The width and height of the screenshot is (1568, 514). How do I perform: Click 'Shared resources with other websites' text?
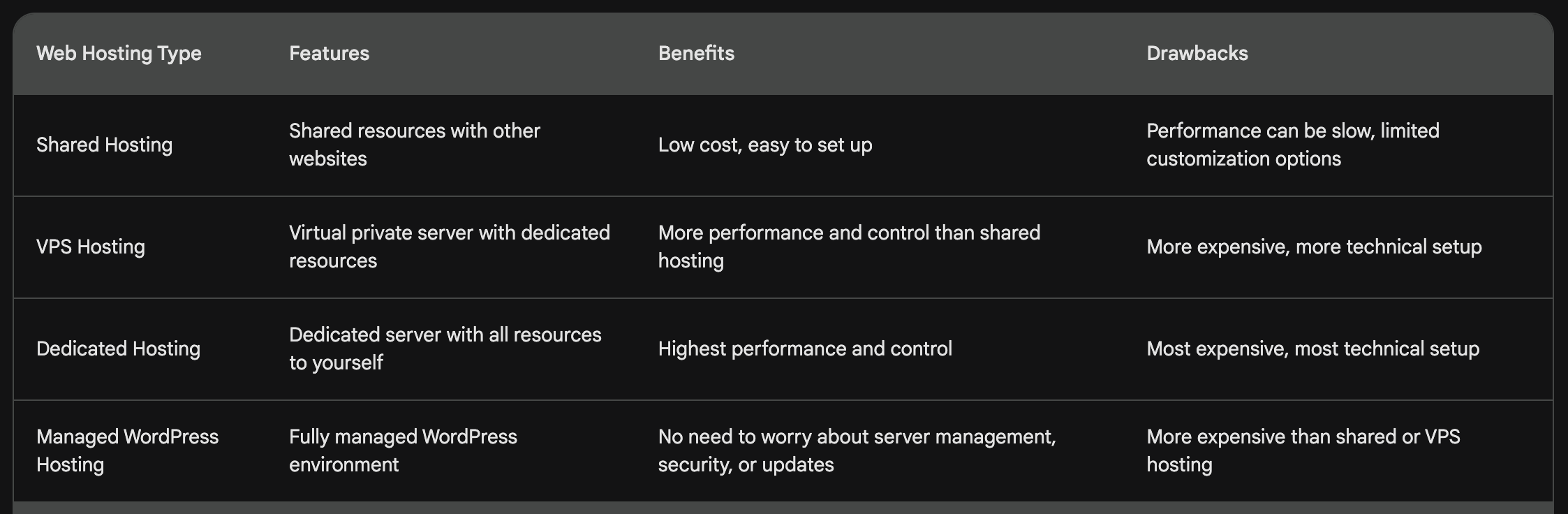point(415,145)
